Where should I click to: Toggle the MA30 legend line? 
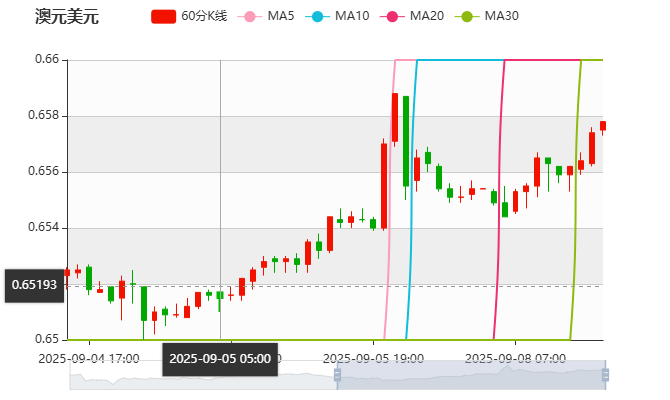[x=487, y=16]
